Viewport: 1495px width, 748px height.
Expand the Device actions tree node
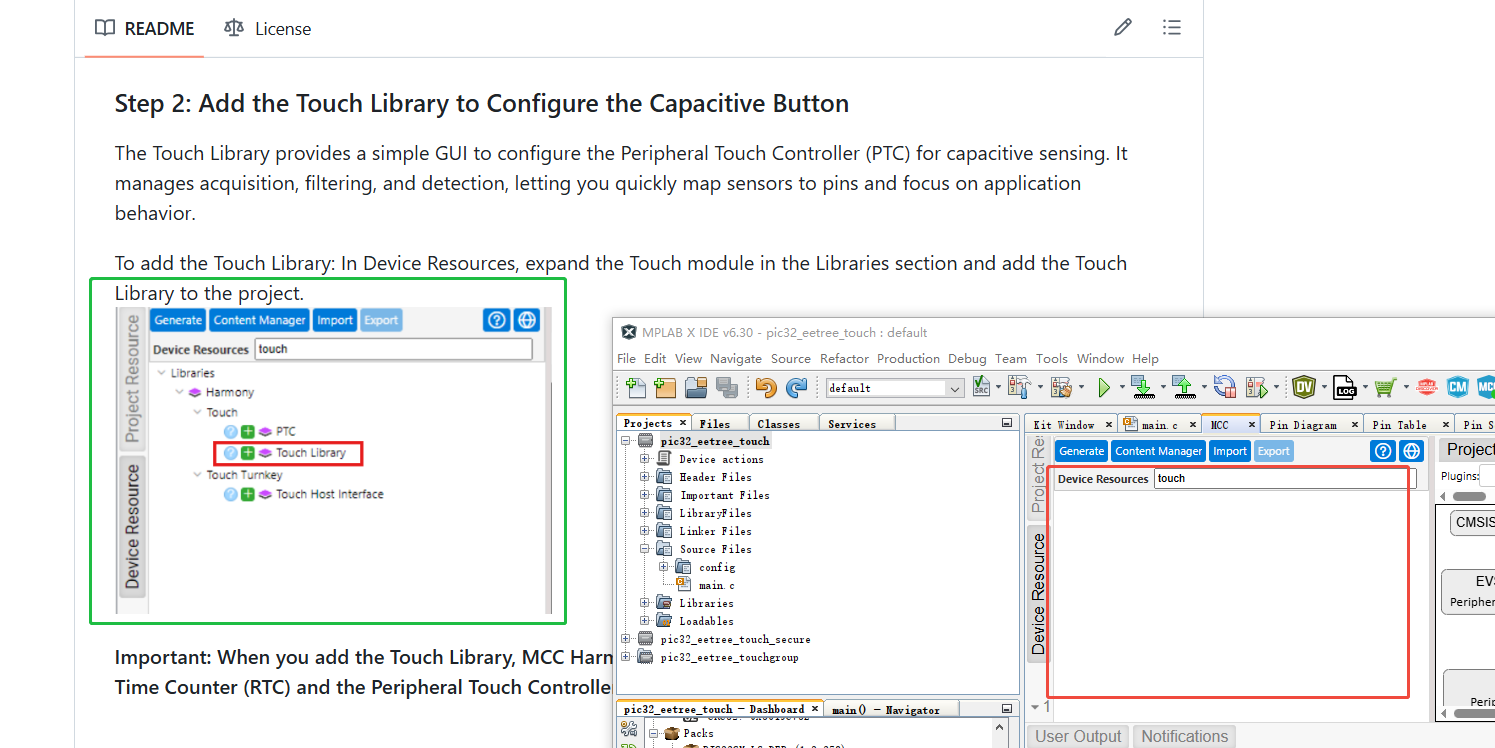[x=645, y=459]
